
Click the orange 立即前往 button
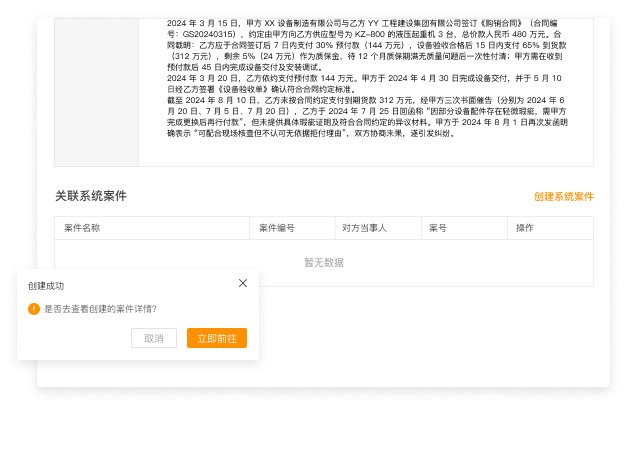coord(216,338)
